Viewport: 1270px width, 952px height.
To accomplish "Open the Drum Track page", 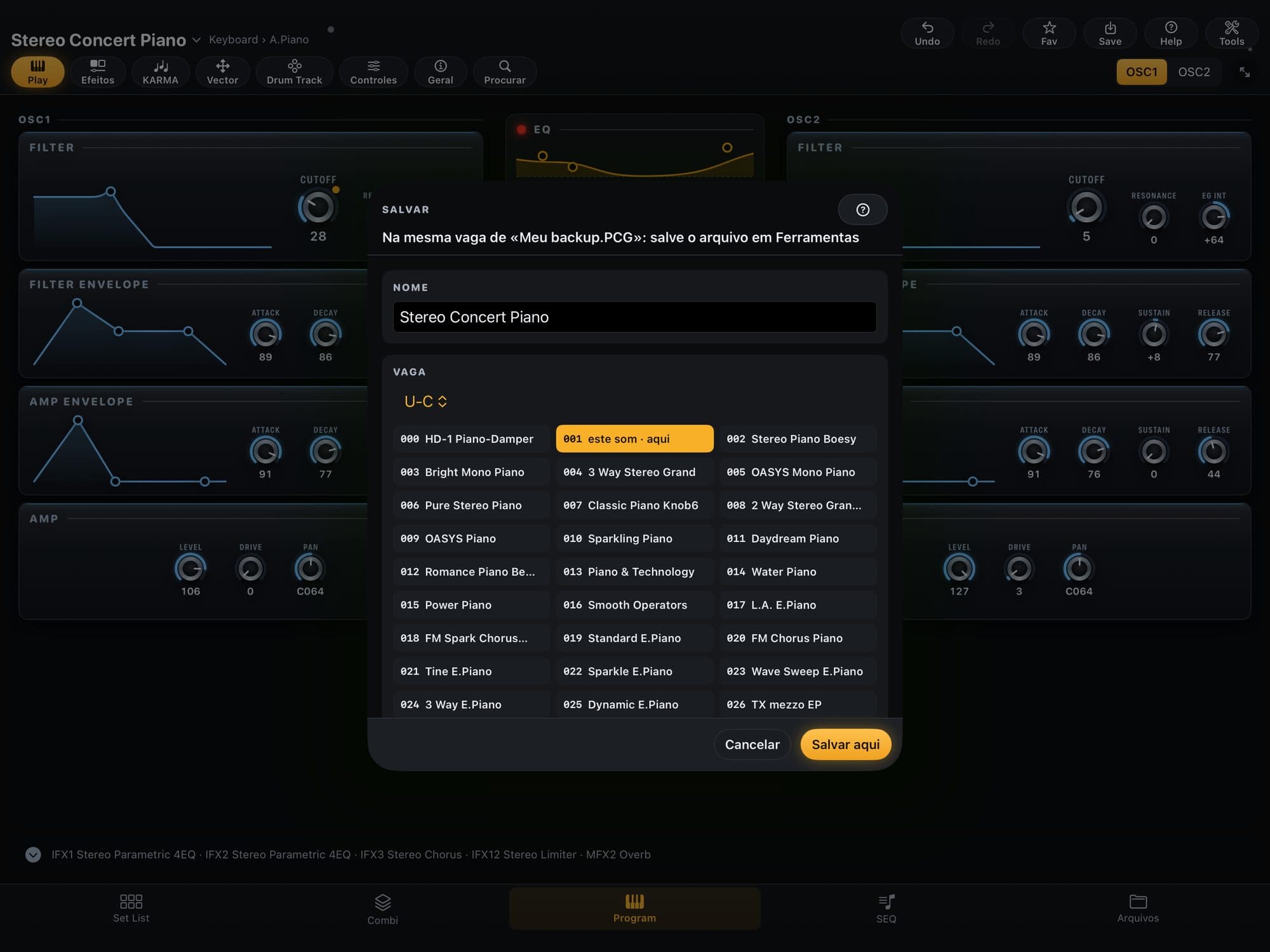I will [x=294, y=72].
